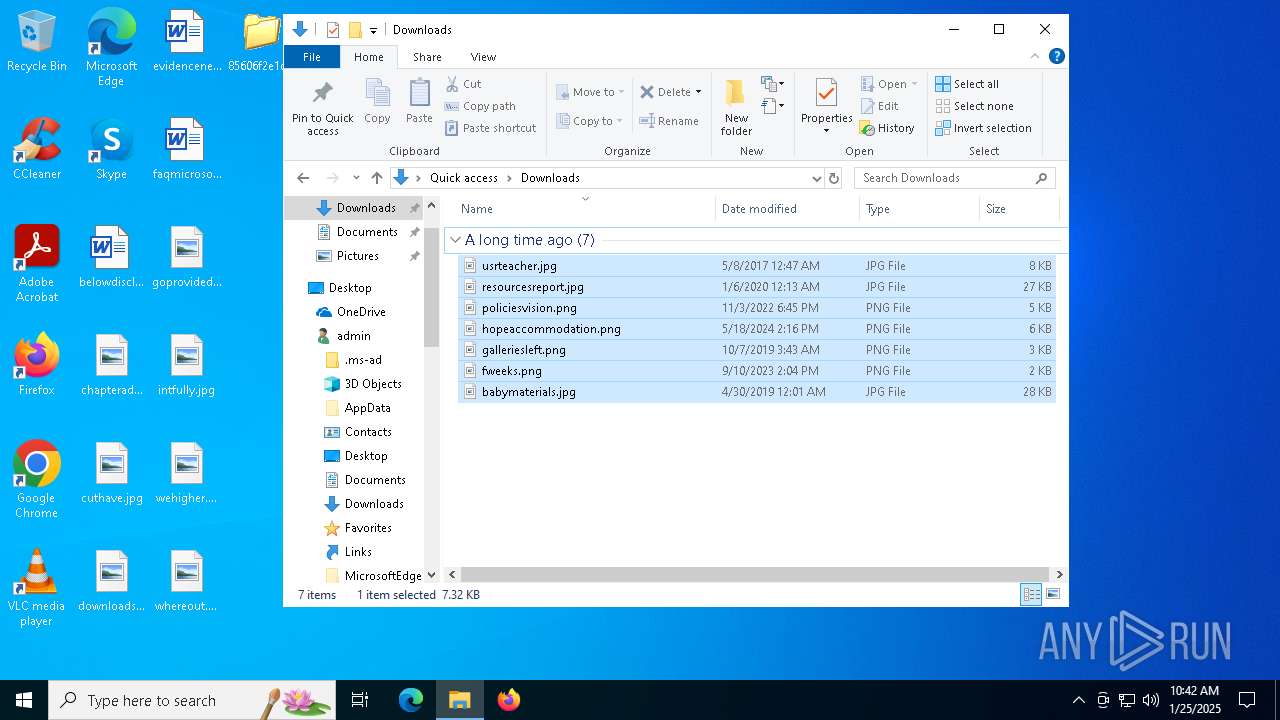Switch to the View ribbon tab
Image resolution: width=1280 pixels, height=720 pixels.
[x=483, y=57]
